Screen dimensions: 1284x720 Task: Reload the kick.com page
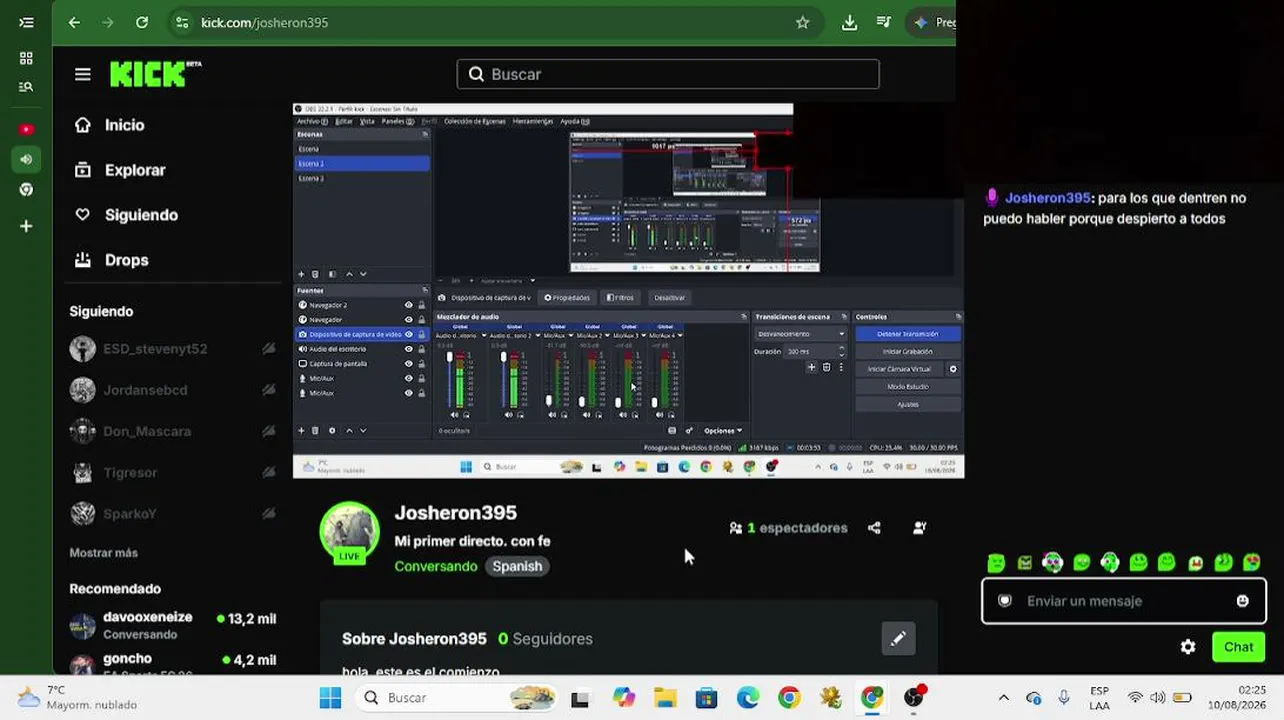pyautogui.click(x=142, y=22)
